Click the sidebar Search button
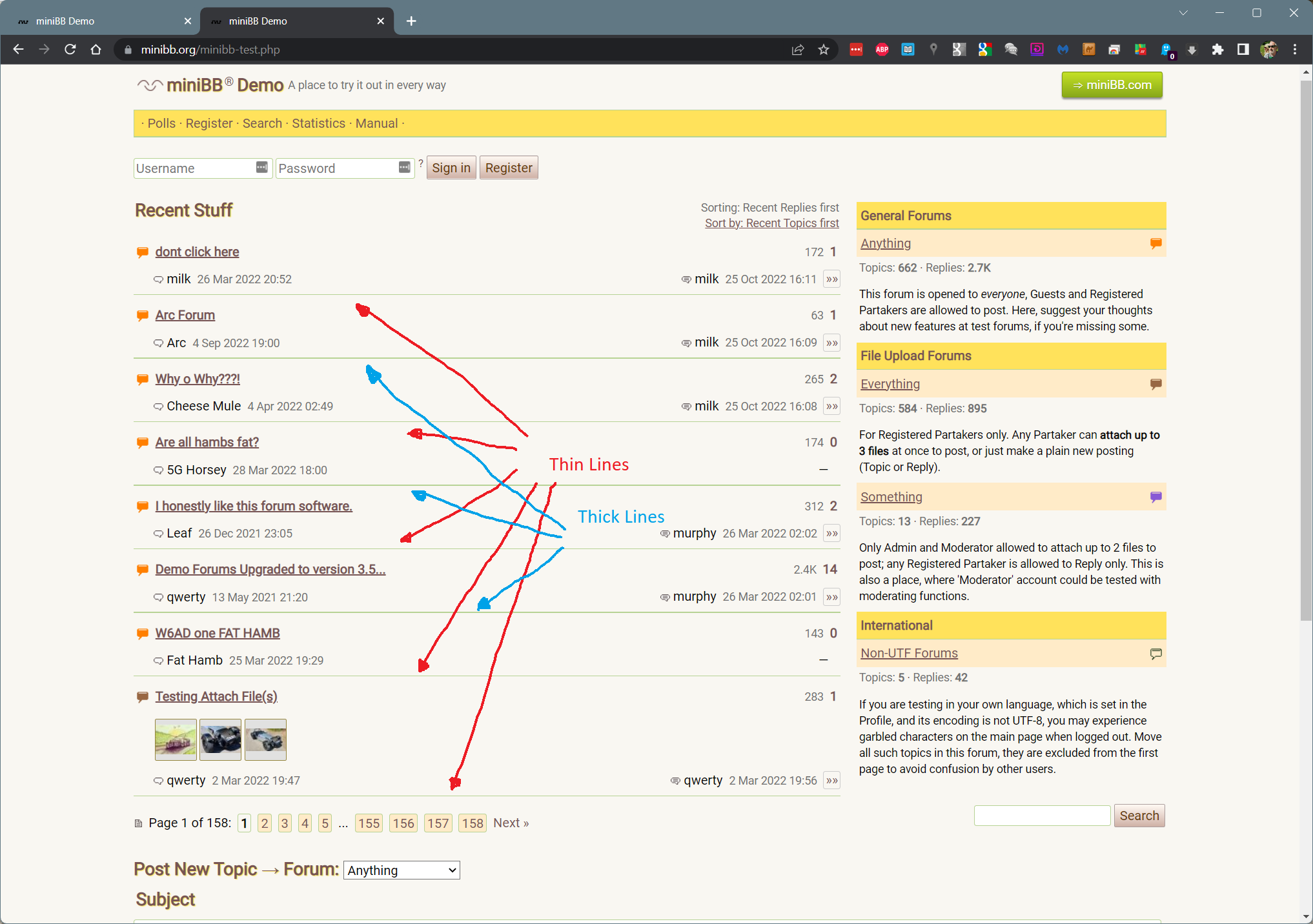 coord(1139,816)
